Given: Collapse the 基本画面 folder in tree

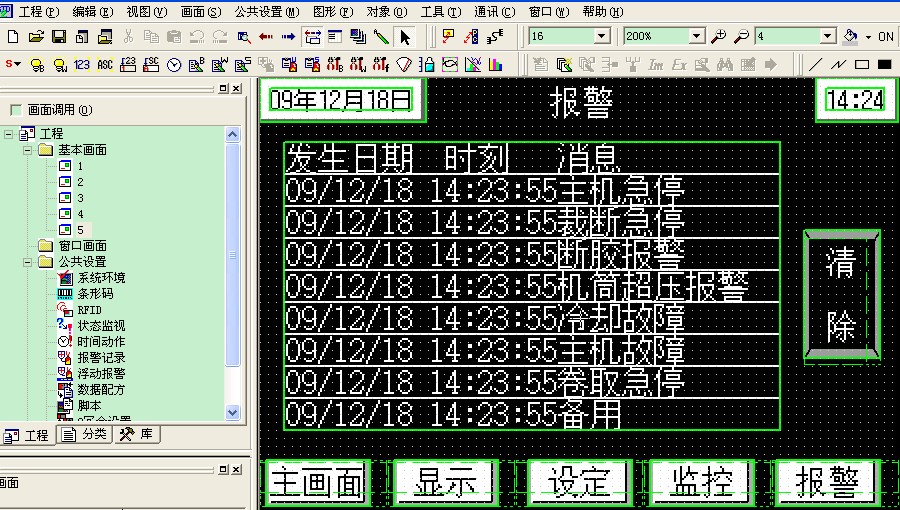Looking at the screenshot, I should (x=28, y=149).
